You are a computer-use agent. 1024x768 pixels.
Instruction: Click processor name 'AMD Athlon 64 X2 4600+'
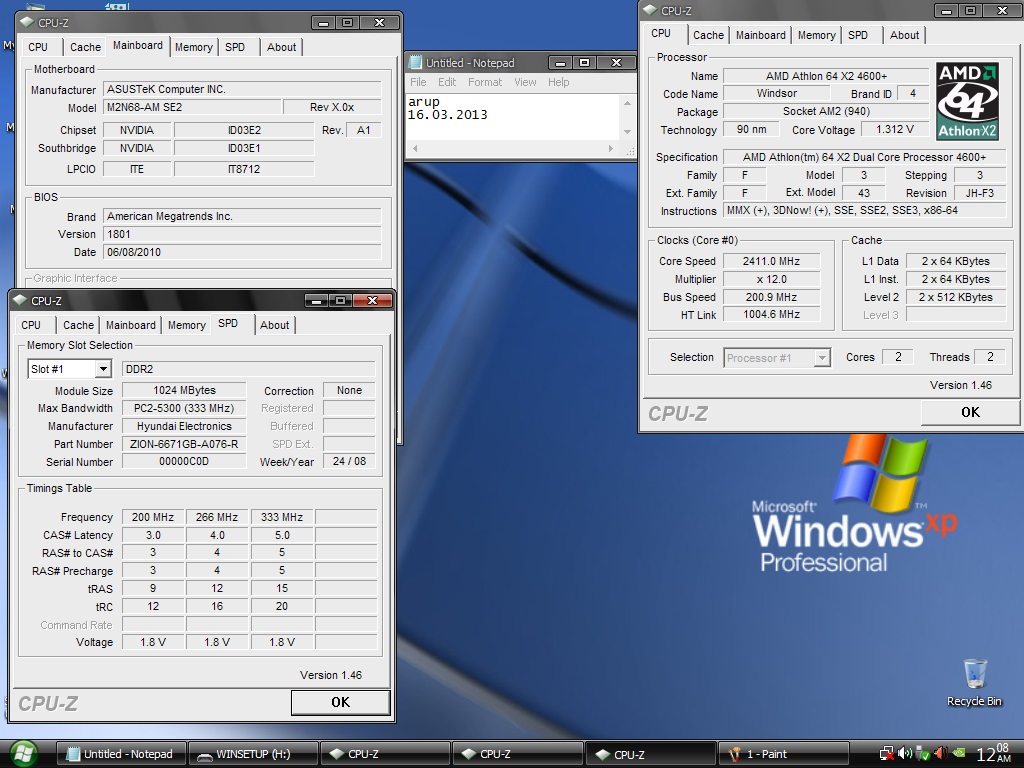826,76
